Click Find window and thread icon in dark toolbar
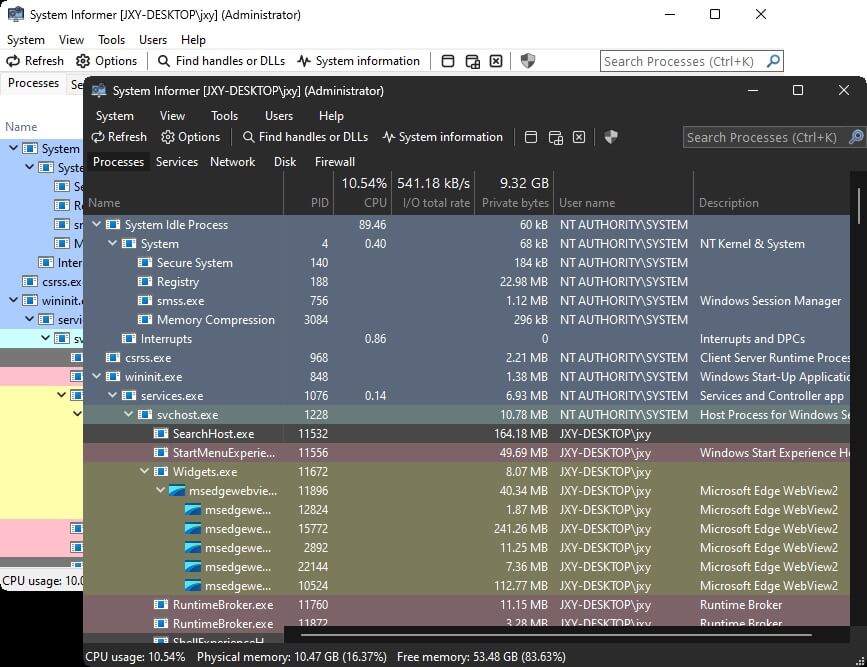This screenshot has width=867, height=667. [x=555, y=137]
